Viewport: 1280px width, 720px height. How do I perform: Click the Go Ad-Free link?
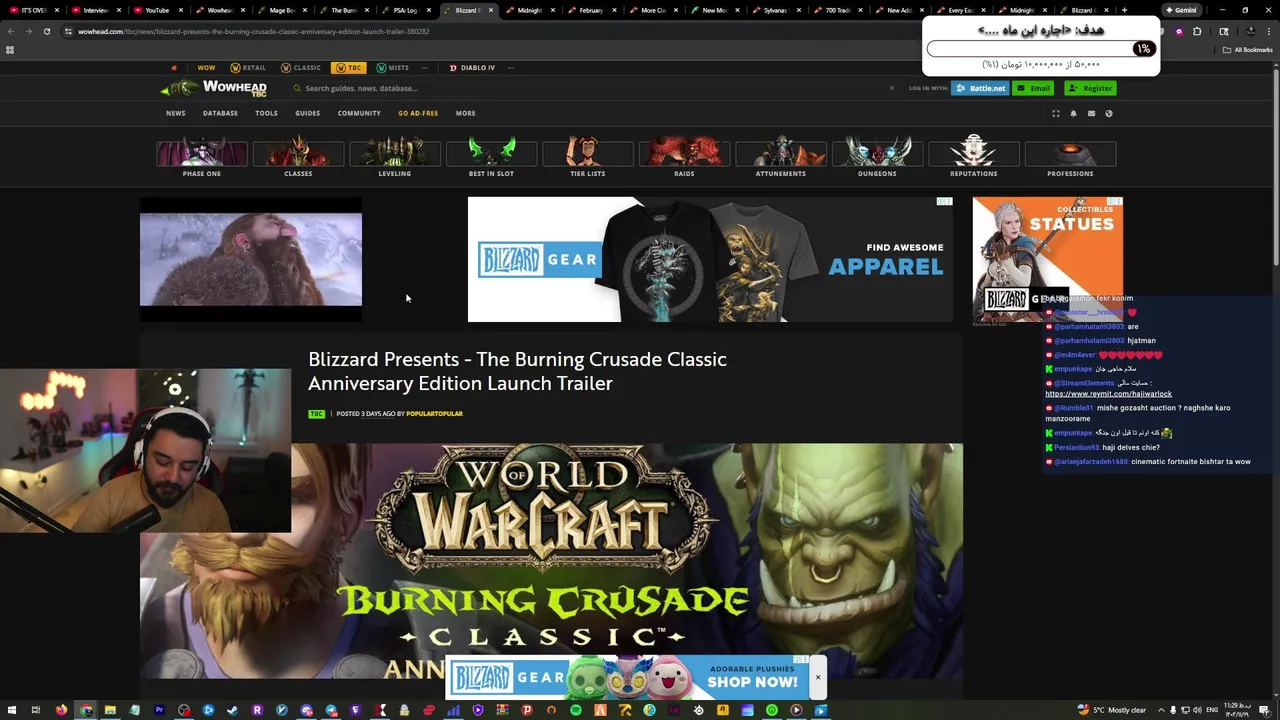(x=418, y=113)
